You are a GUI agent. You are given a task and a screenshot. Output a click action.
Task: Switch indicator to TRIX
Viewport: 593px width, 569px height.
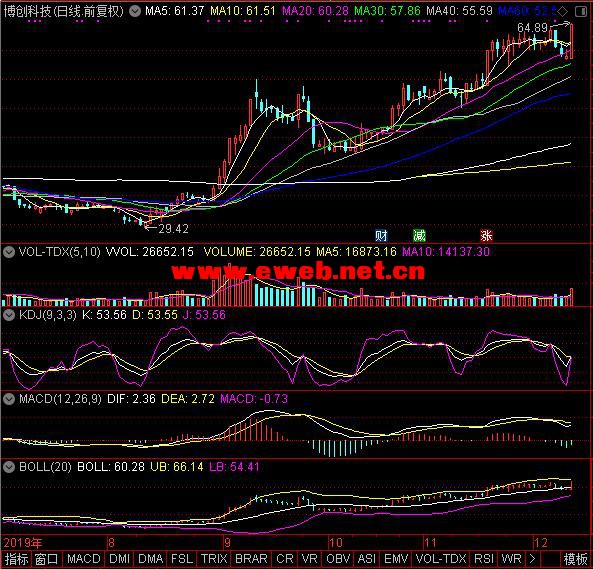(214, 559)
